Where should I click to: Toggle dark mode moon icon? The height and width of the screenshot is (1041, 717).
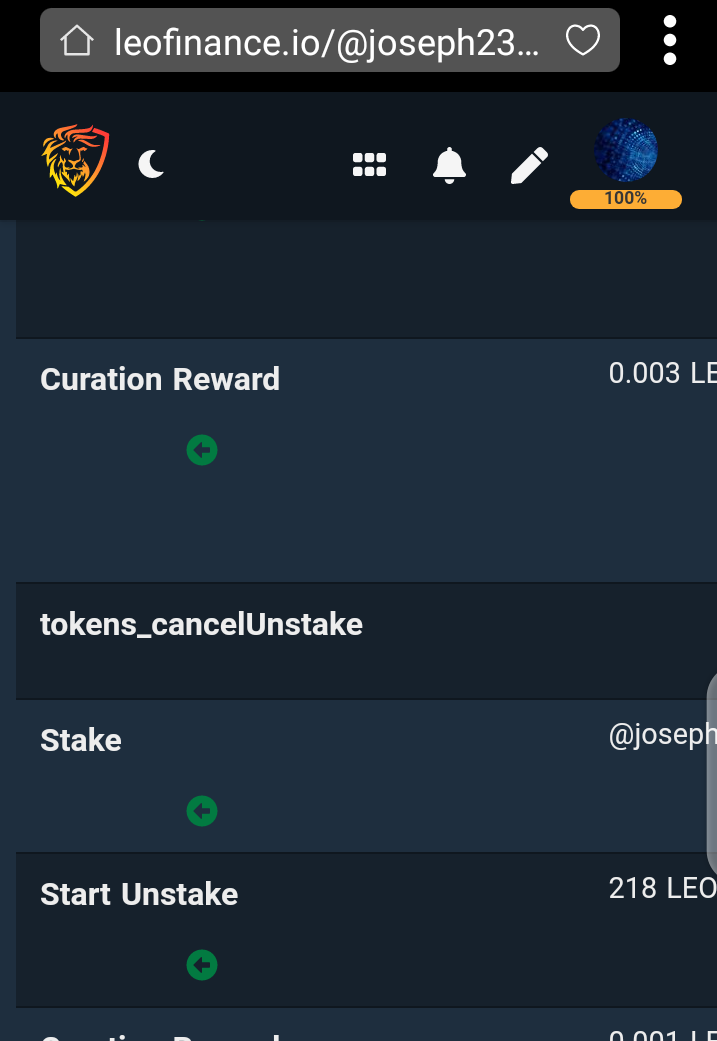(151, 162)
